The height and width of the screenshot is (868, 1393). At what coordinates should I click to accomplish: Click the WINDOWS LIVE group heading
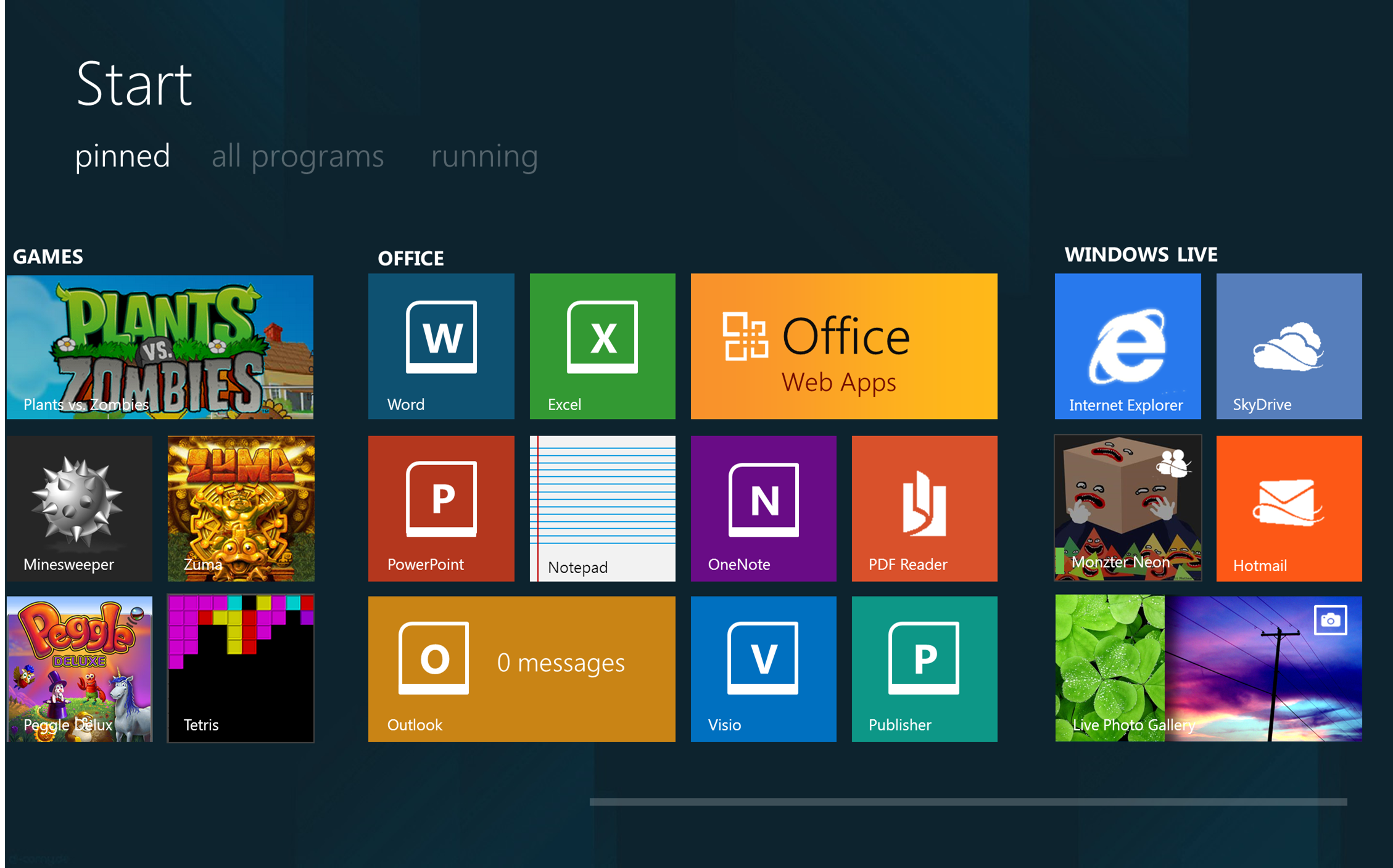coord(1141,255)
